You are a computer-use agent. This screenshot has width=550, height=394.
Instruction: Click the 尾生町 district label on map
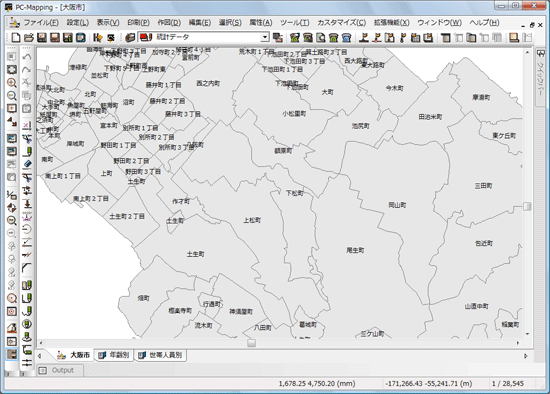(355, 250)
